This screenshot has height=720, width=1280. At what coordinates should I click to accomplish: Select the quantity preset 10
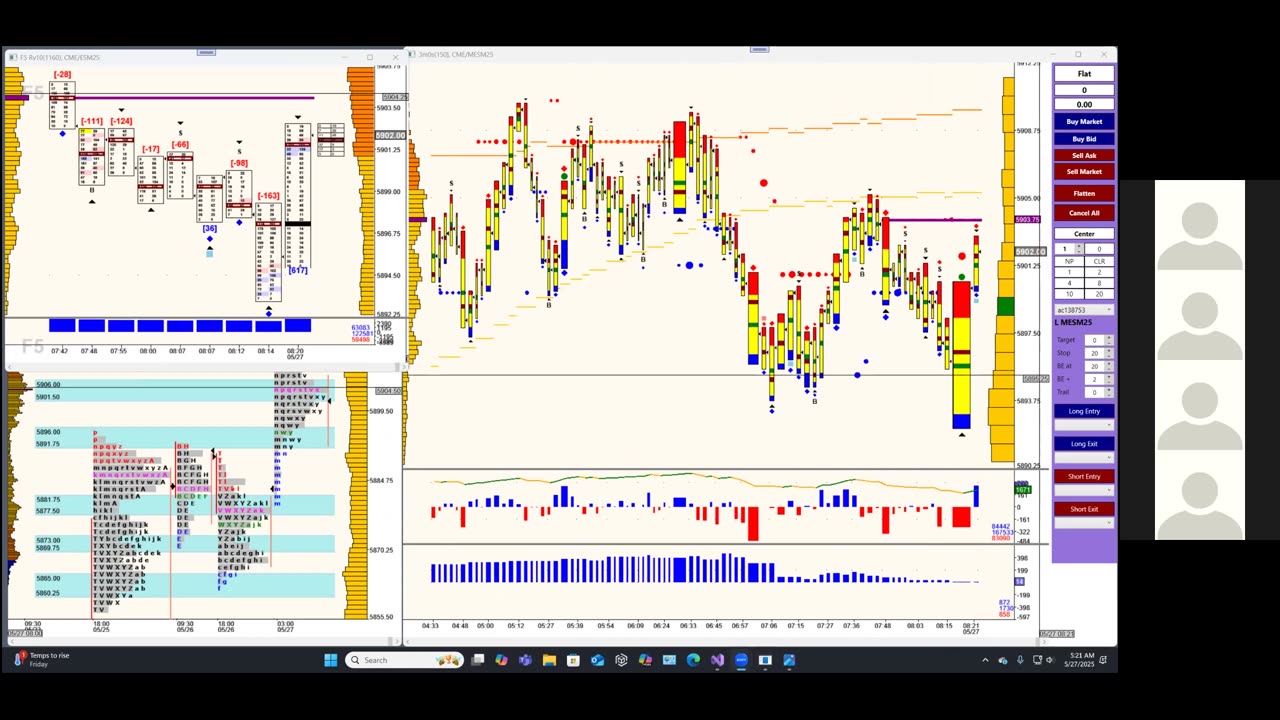point(1069,294)
